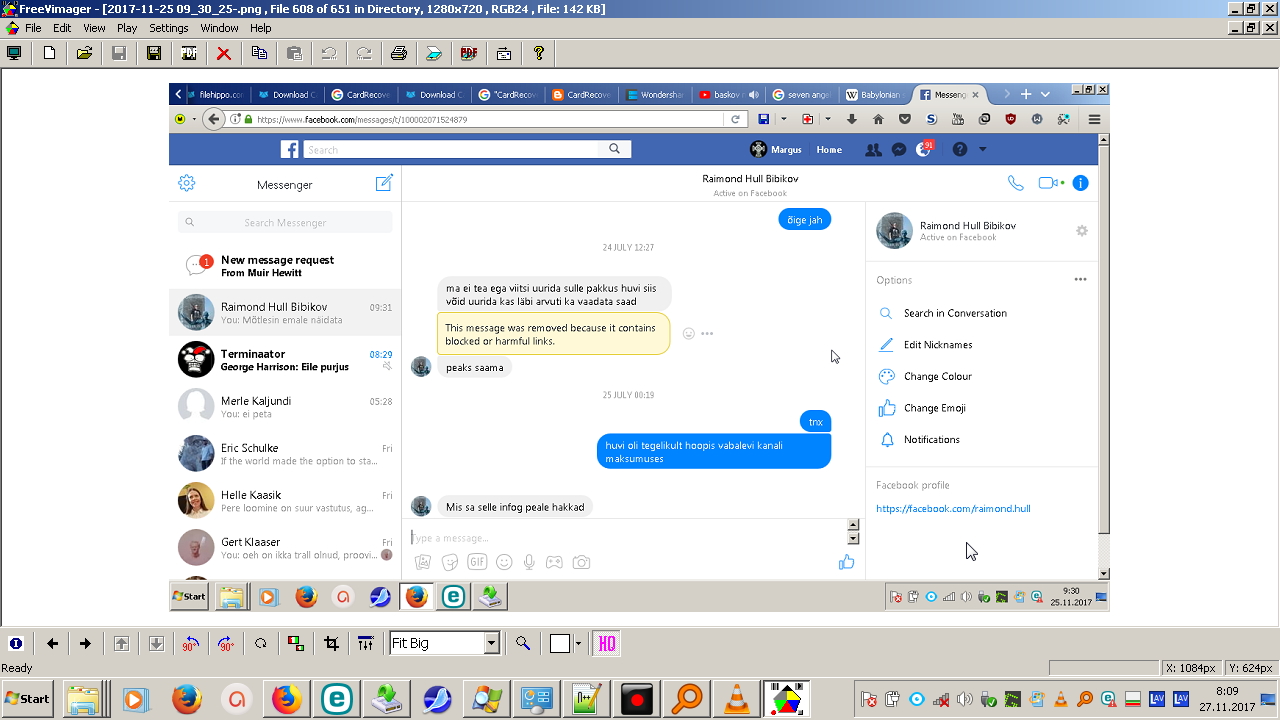This screenshot has width=1280, height=720.
Task: Open the Help menu
Action: [x=260, y=28]
